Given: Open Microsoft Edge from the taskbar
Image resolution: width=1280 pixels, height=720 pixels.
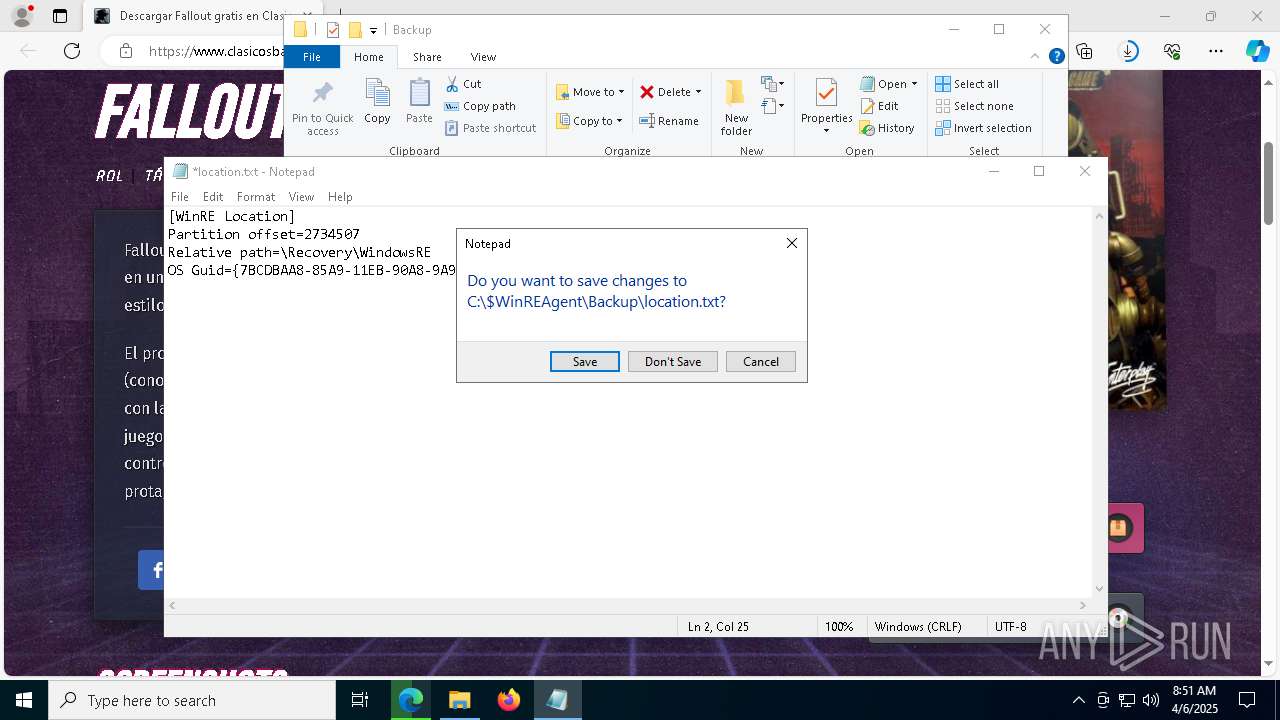Looking at the screenshot, I should tap(411, 700).
